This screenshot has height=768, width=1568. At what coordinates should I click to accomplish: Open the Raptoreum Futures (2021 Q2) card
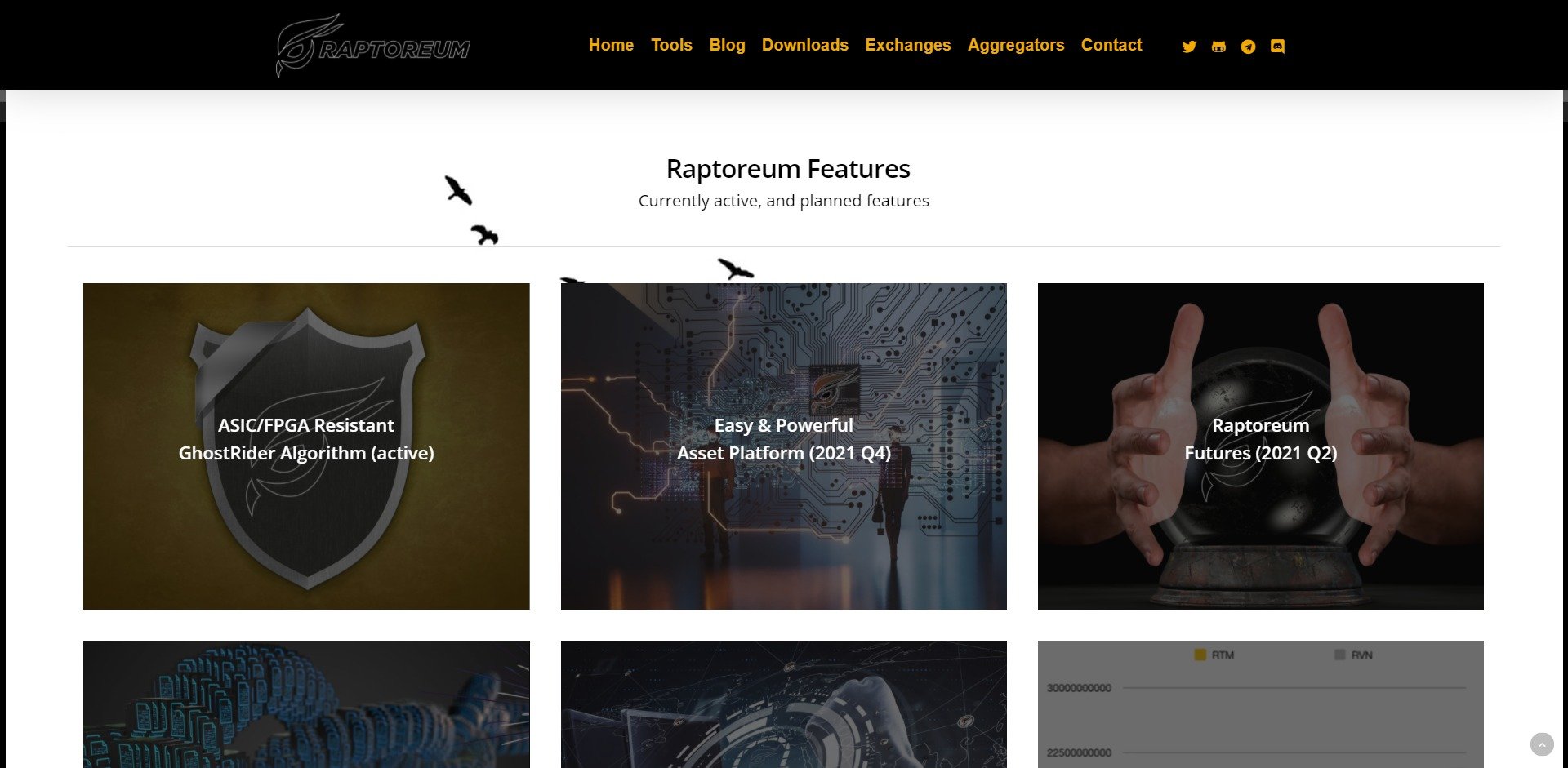1261,446
